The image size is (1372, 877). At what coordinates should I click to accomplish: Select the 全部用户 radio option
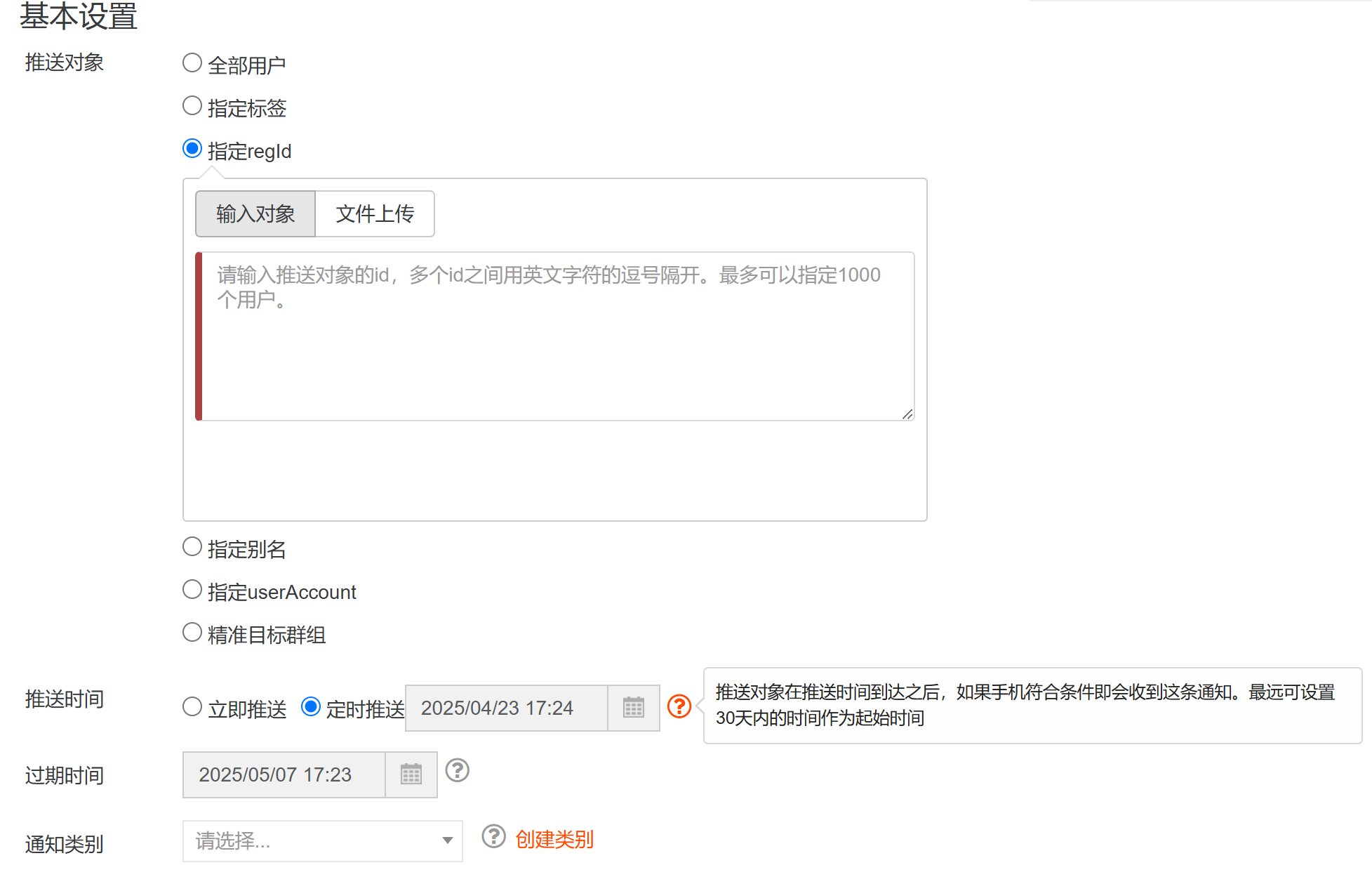click(x=192, y=63)
